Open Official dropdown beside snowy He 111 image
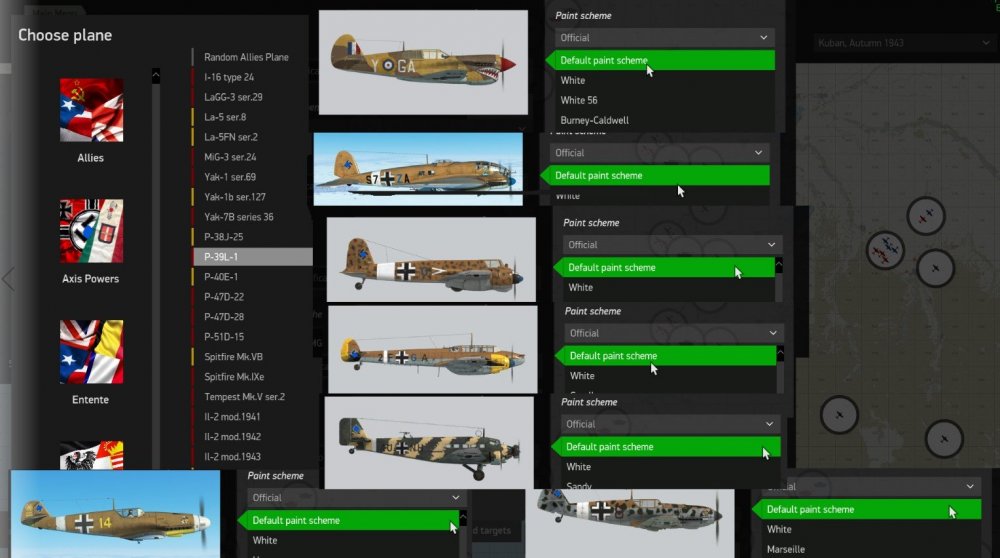The width and height of the screenshot is (1000, 558). [659, 153]
